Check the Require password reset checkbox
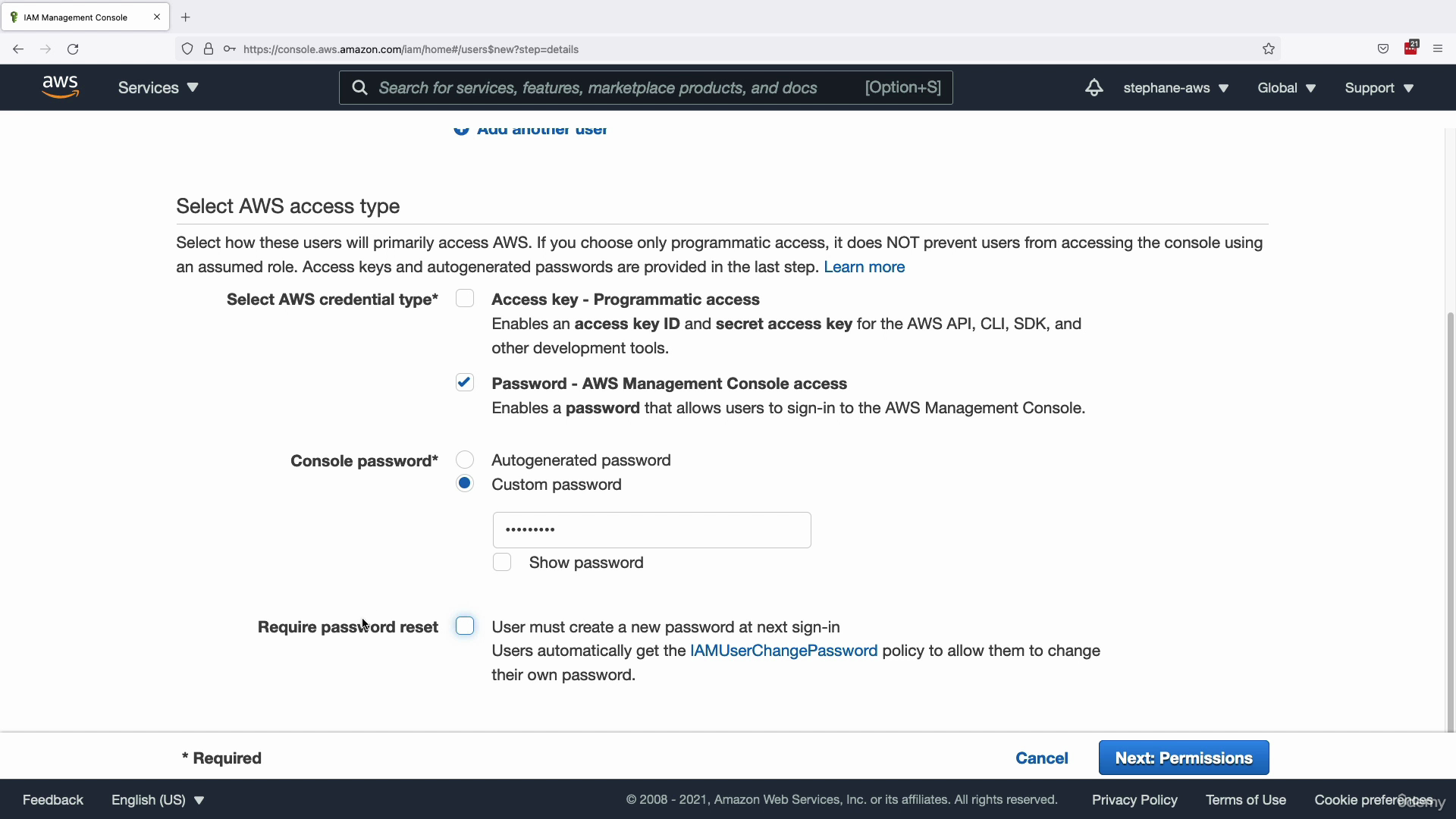The height and width of the screenshot is (819, 1456). tap(465, 626)
